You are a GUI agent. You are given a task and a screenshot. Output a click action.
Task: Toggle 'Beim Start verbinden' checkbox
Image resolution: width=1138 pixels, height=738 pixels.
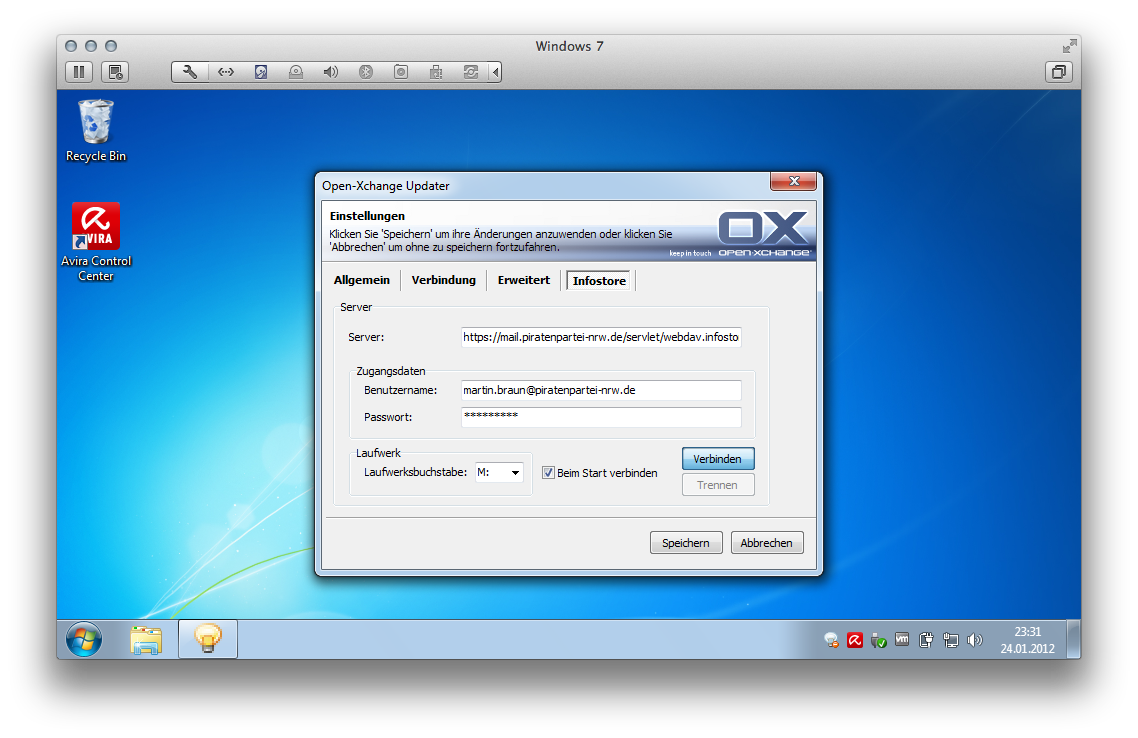[548, 473]
